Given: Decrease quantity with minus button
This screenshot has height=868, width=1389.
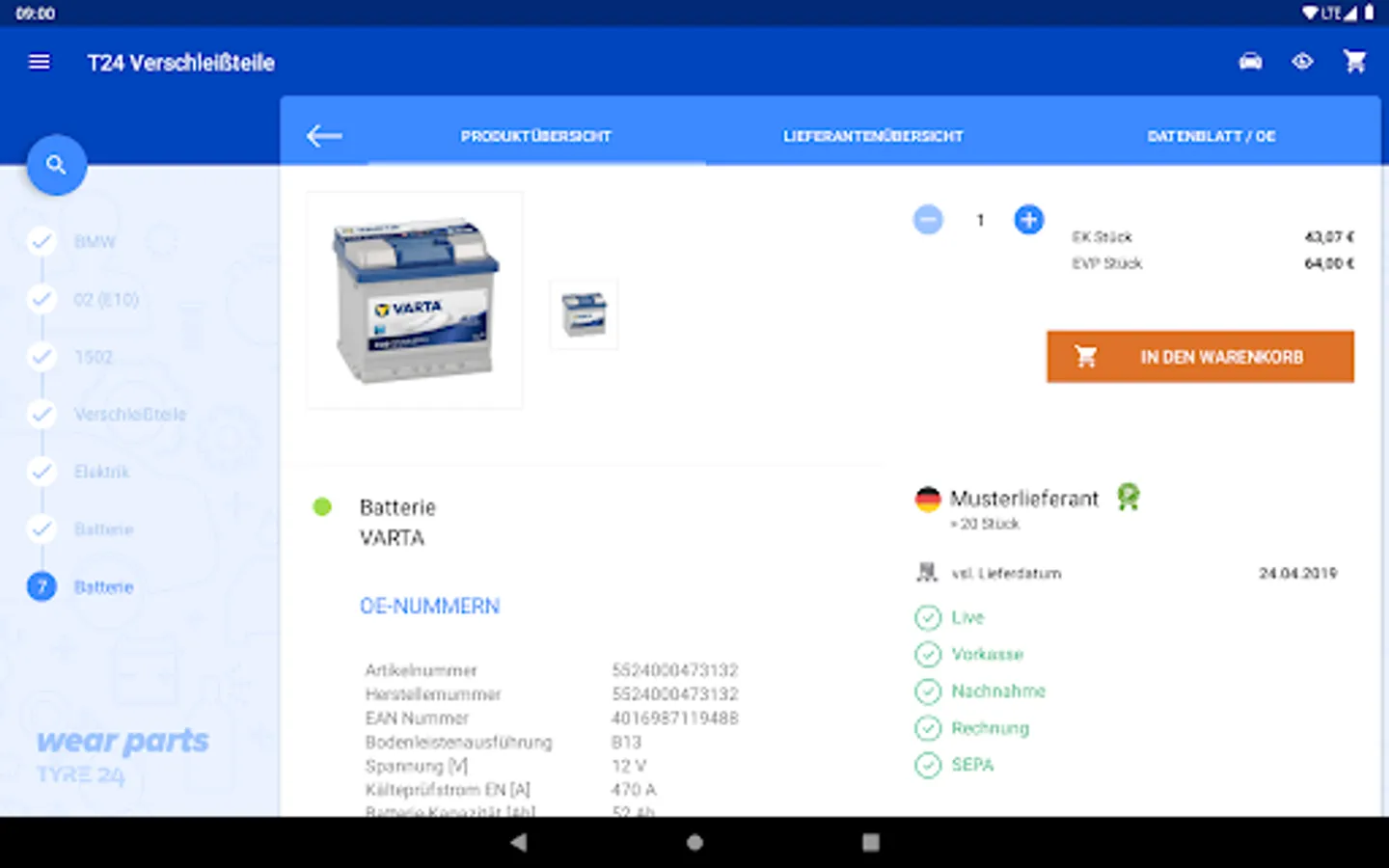Looking at the screenshot, I should [928, 220].
